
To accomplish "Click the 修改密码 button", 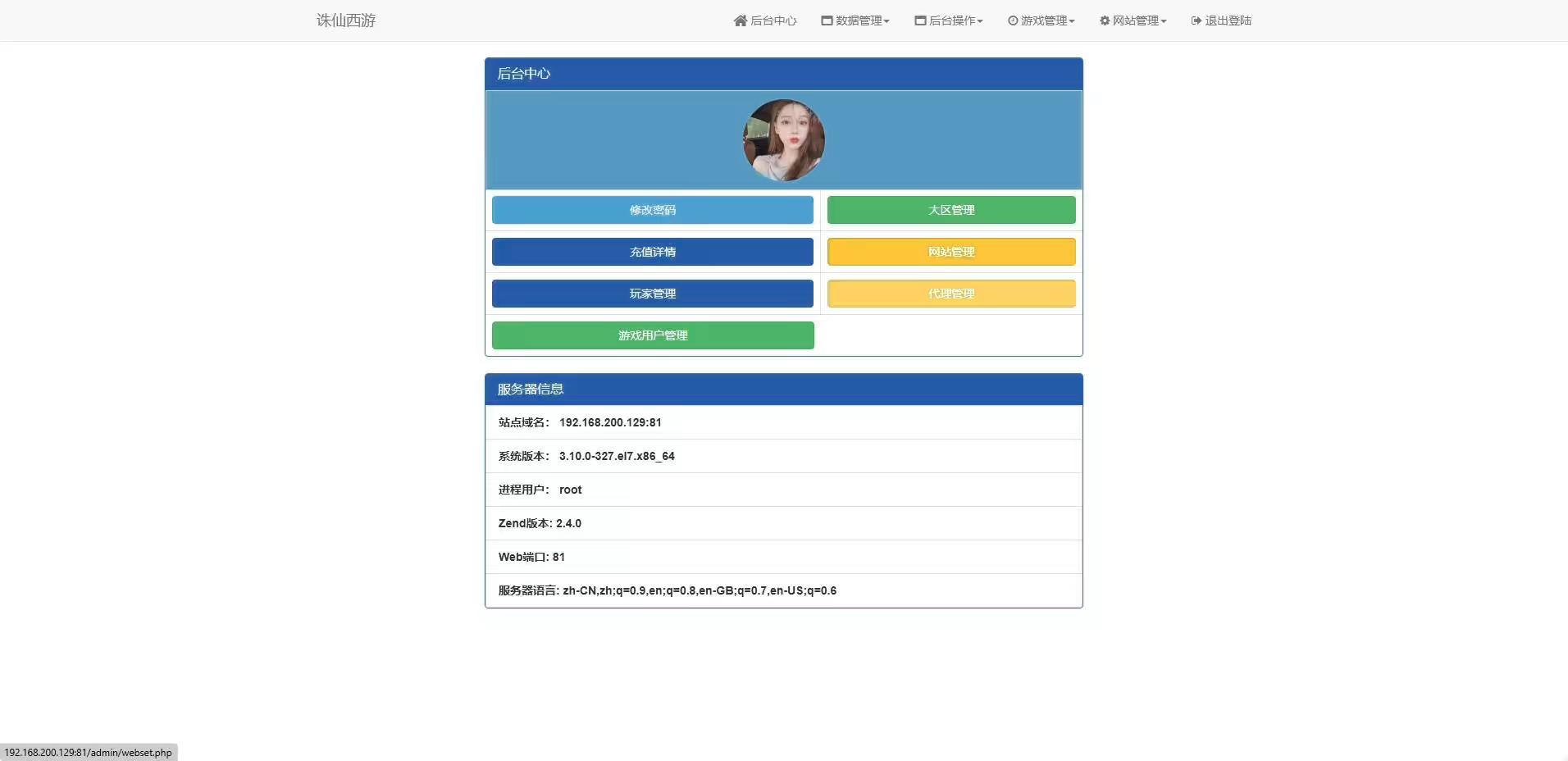I will tap(653, 210).
